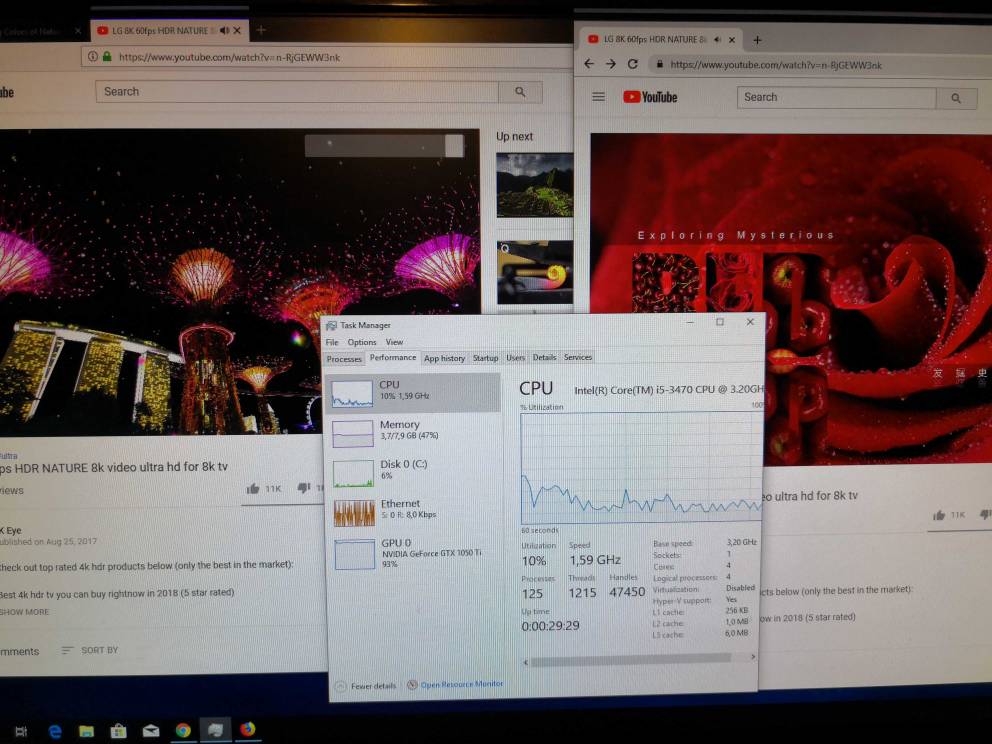Open Microsoft Store from the taskbar
Screen dimensions: 992x744
point(118,732)
